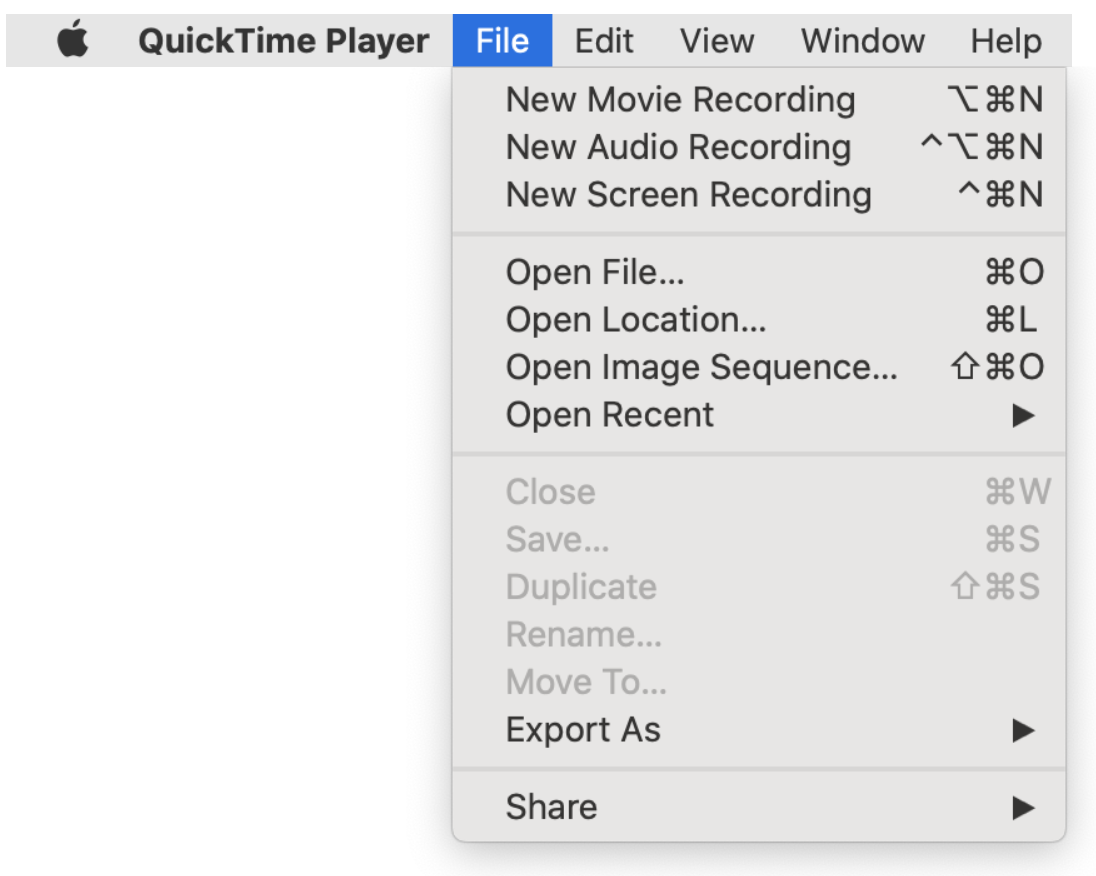Click the QuickTime Player app menu
This screenshot has height=876, width=1096.
[x=283, y=41]
